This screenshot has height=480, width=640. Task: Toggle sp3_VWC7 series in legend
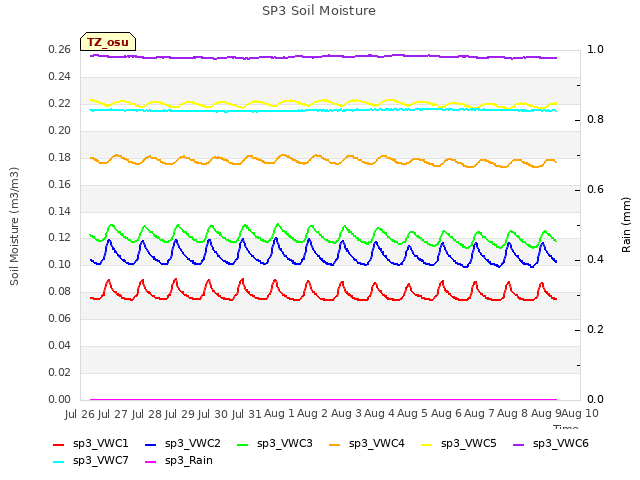point(91,461)
